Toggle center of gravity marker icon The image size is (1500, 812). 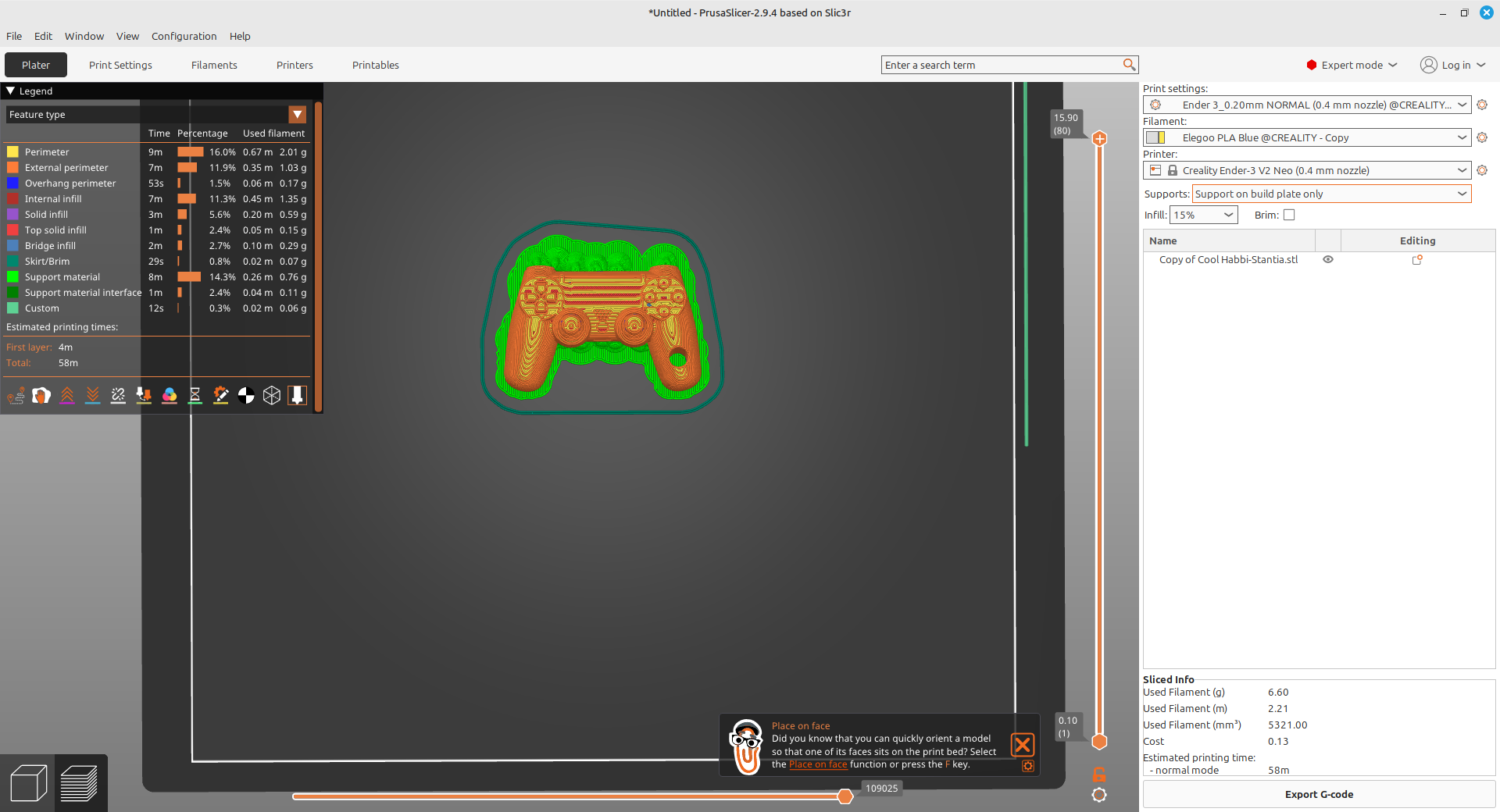246,396
